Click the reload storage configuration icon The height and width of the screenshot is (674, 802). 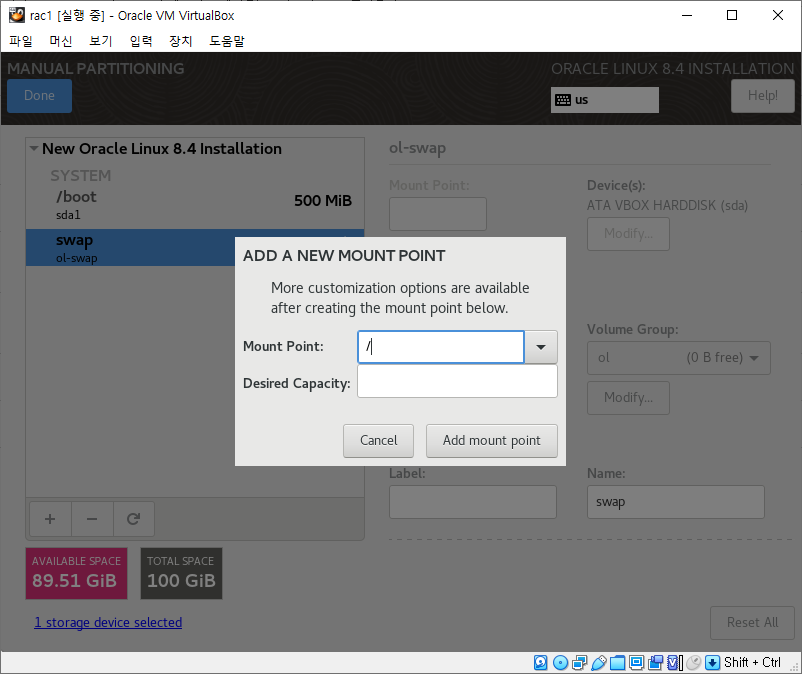click(x=133, y=519)
